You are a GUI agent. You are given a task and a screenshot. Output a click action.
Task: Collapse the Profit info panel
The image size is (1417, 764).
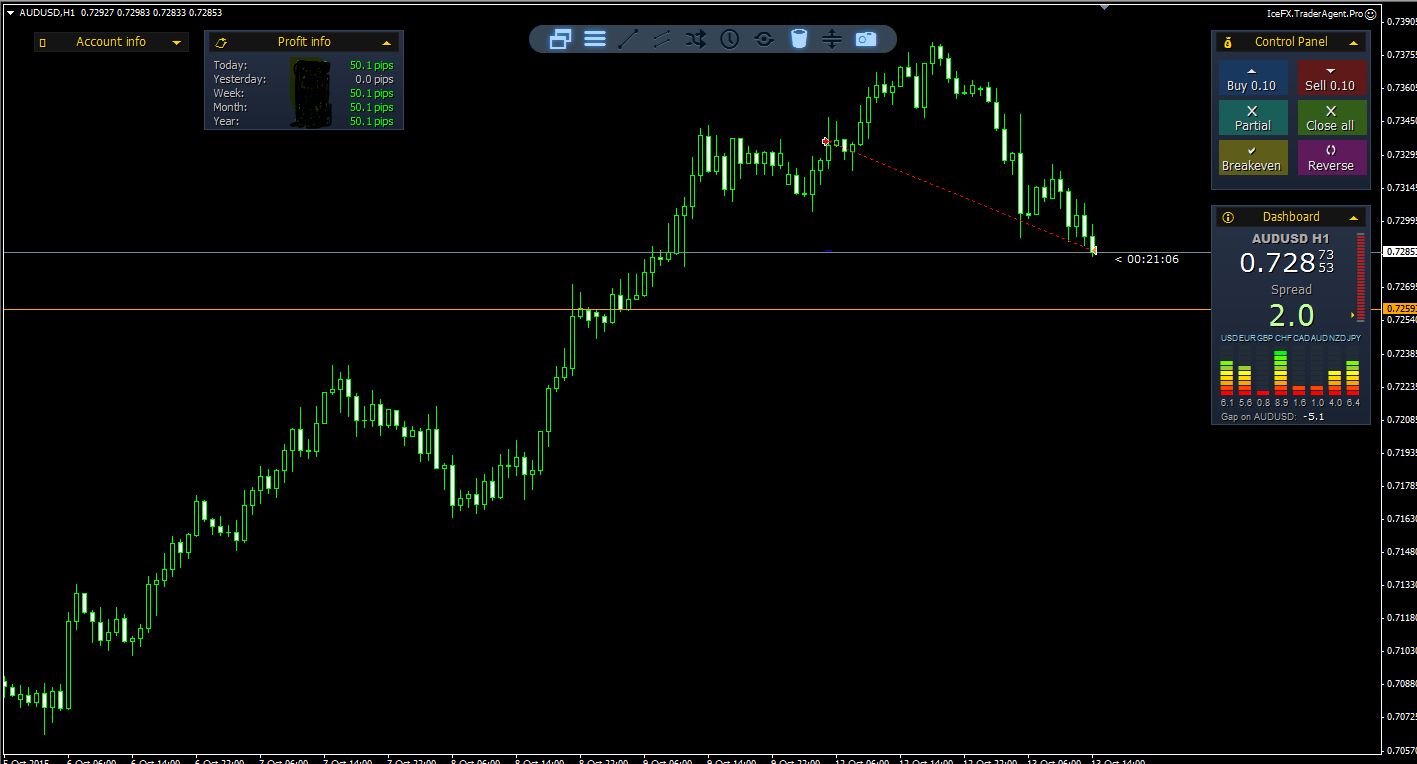[x=387, y=42]
